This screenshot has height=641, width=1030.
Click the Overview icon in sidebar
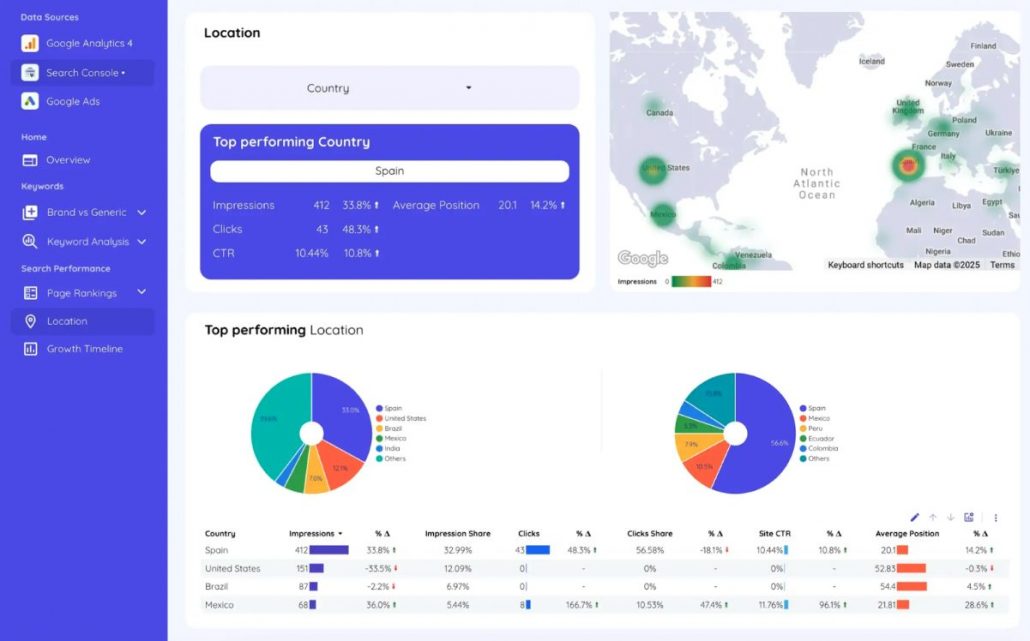[x=30, y=160]
